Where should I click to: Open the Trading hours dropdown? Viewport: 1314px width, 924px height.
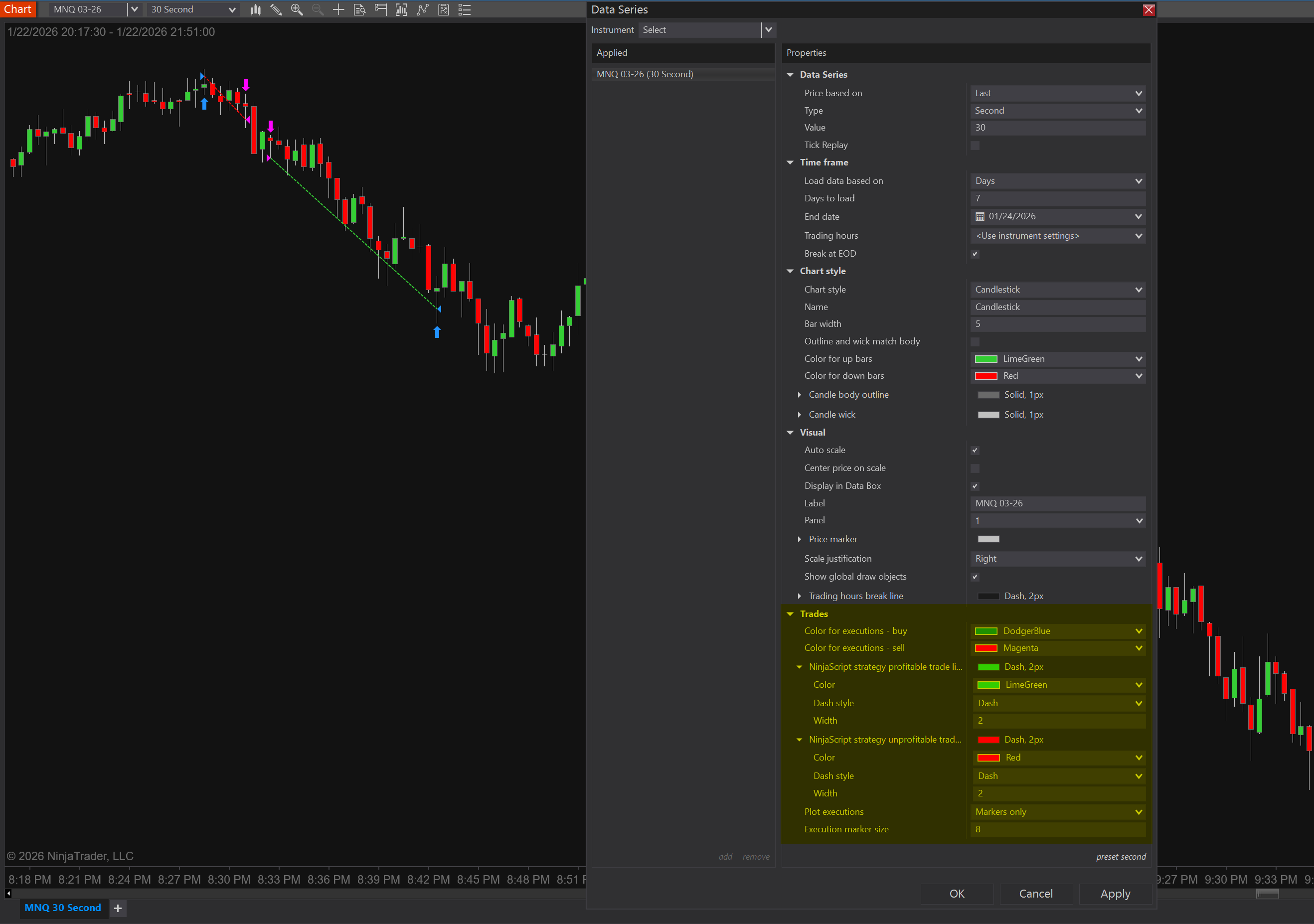point(1058,236)
